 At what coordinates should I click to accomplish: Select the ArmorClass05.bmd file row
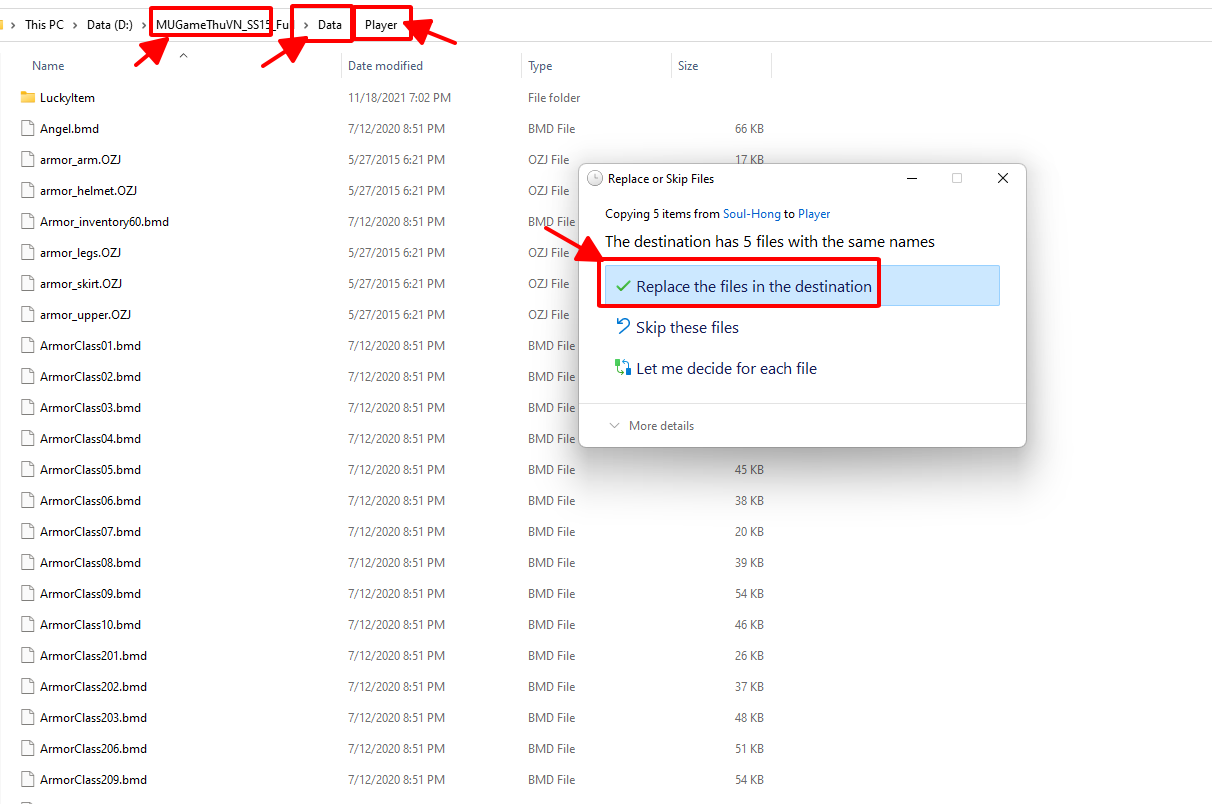tap(90, 470)
